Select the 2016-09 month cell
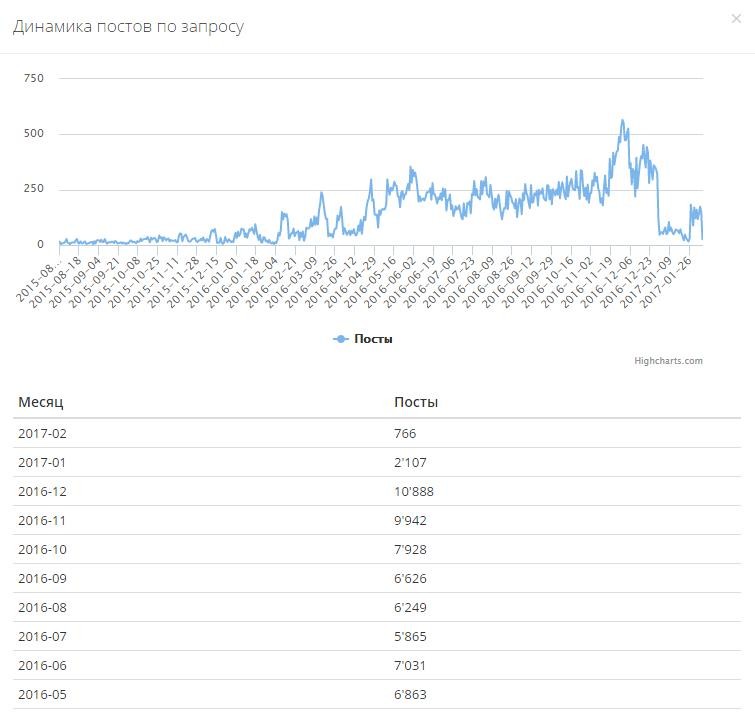 [42, 578]
